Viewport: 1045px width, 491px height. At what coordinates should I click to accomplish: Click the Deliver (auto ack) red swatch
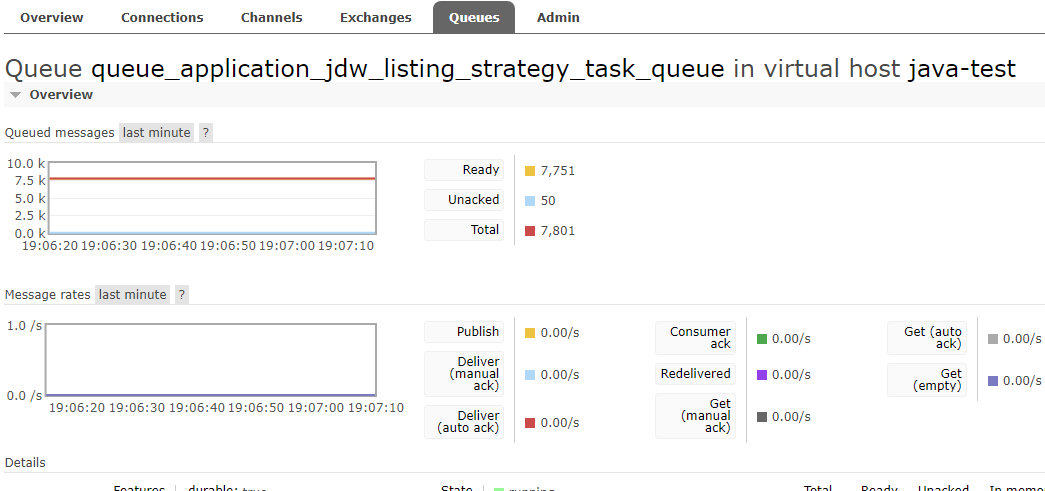530,423
